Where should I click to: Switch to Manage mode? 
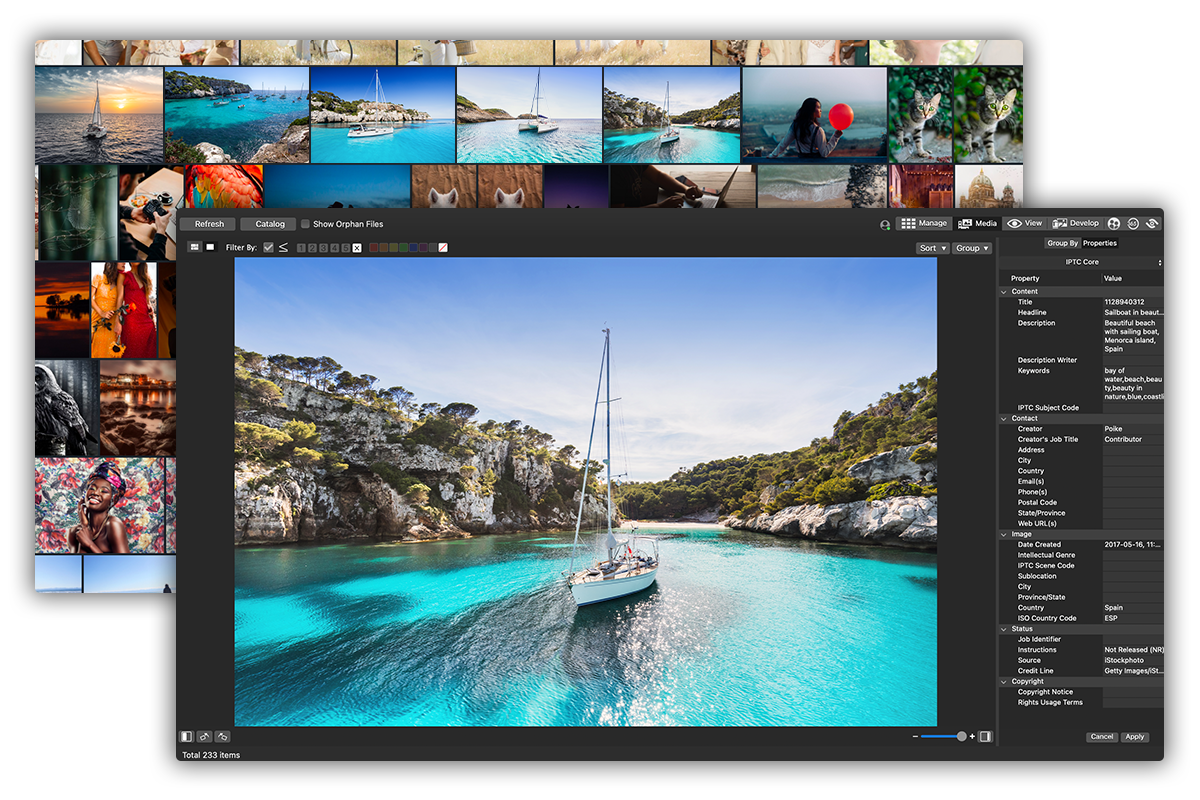click(923, 223)
